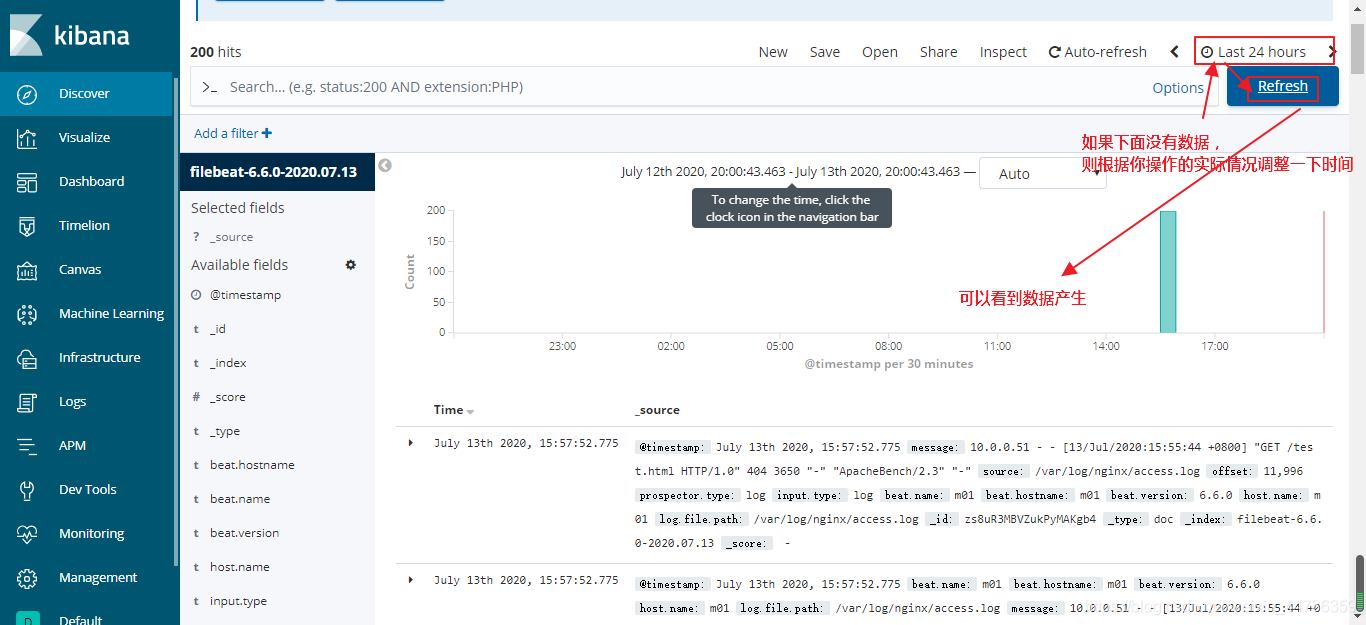Click the @timestamp available field
Screen dimensions: 1366x625
click(245, 295)
